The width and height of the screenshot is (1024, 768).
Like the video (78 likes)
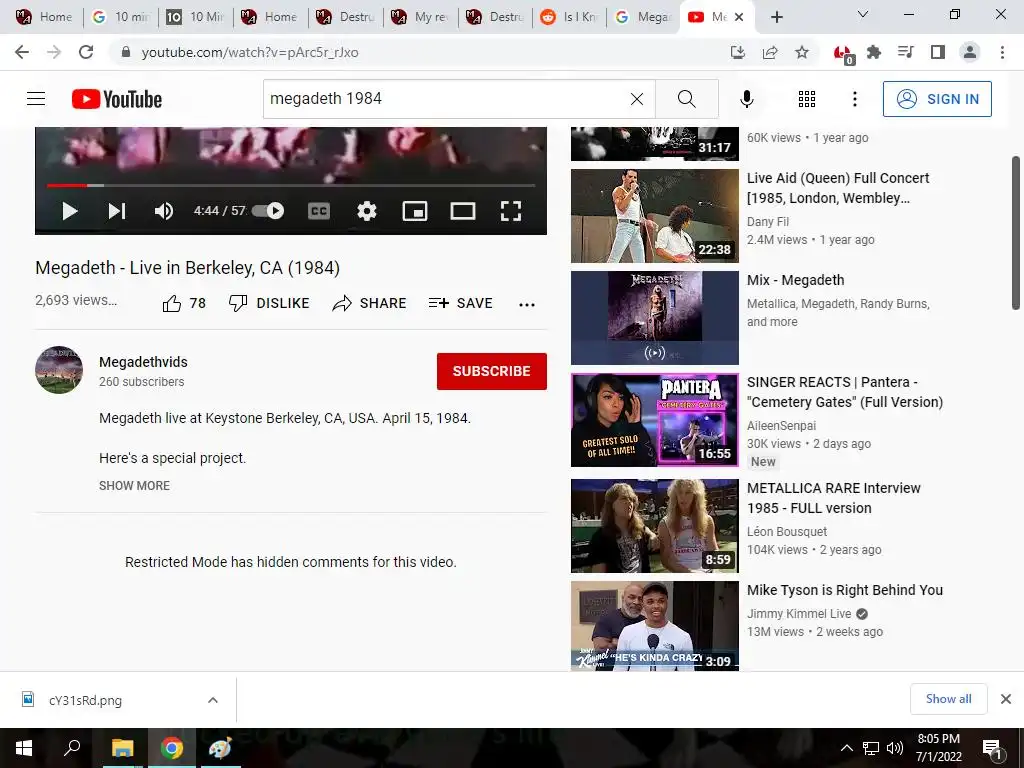[184, 303]
